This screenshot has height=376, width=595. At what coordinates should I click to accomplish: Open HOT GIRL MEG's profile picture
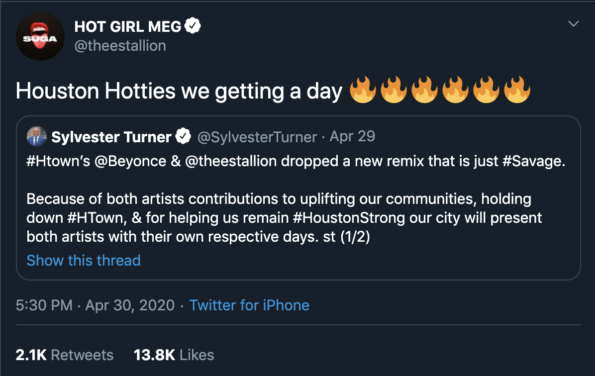(40, 36)
